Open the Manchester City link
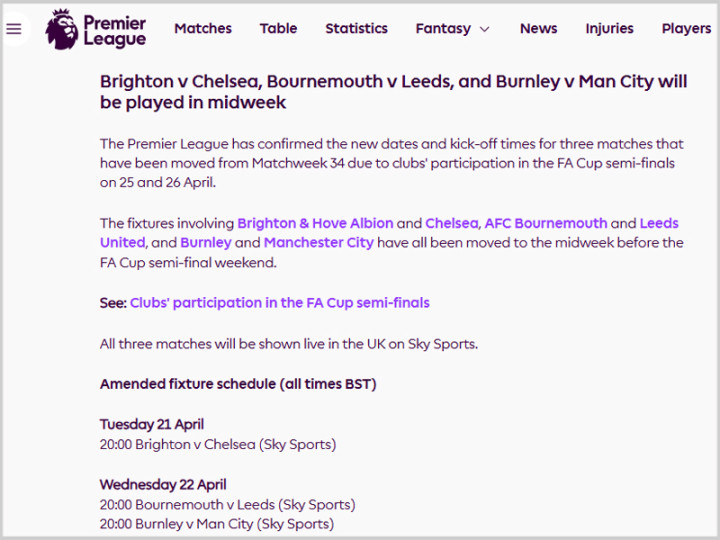 coord(319,242)
